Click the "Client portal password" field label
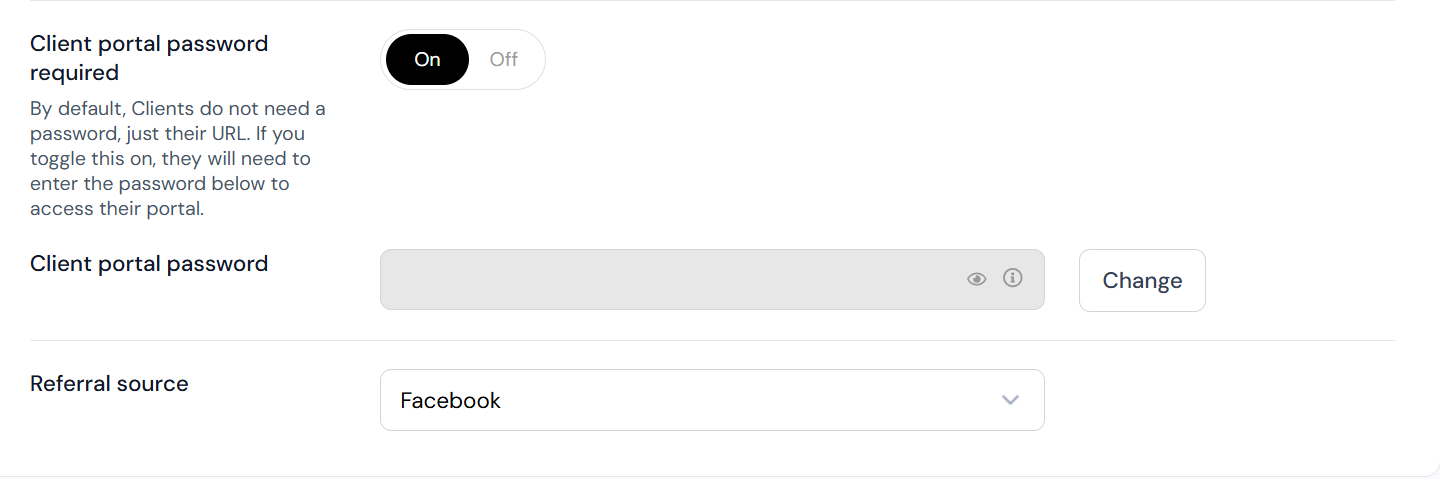The width and height of the screenshot is (1440, 479). [149, 263]
